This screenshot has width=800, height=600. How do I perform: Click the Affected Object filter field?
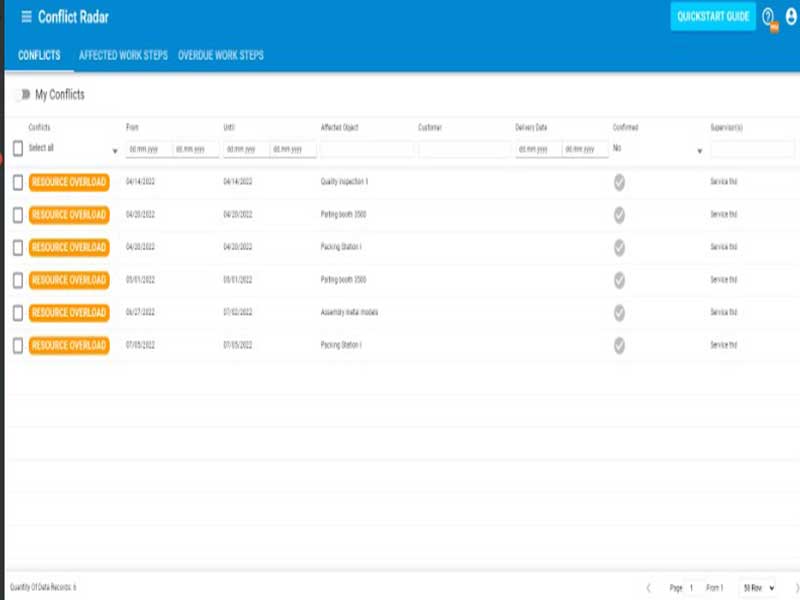click(366, 149)
